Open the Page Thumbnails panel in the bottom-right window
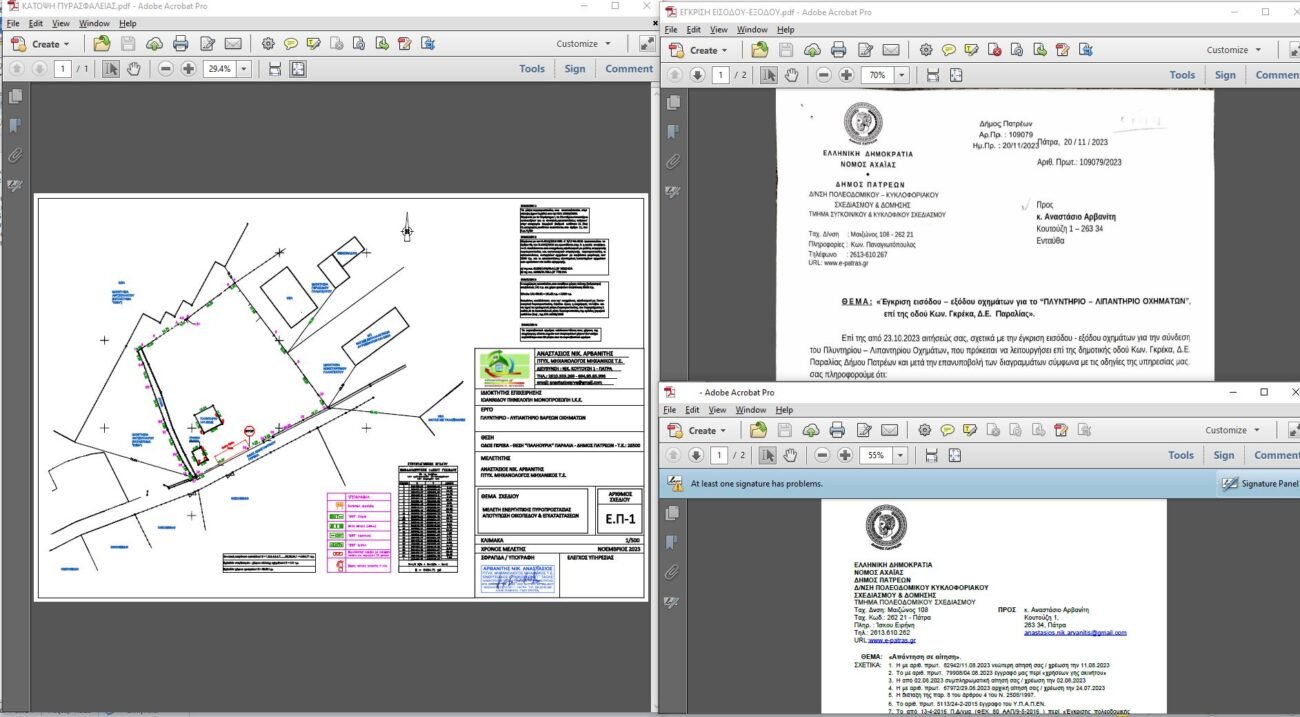 [674, 512]
